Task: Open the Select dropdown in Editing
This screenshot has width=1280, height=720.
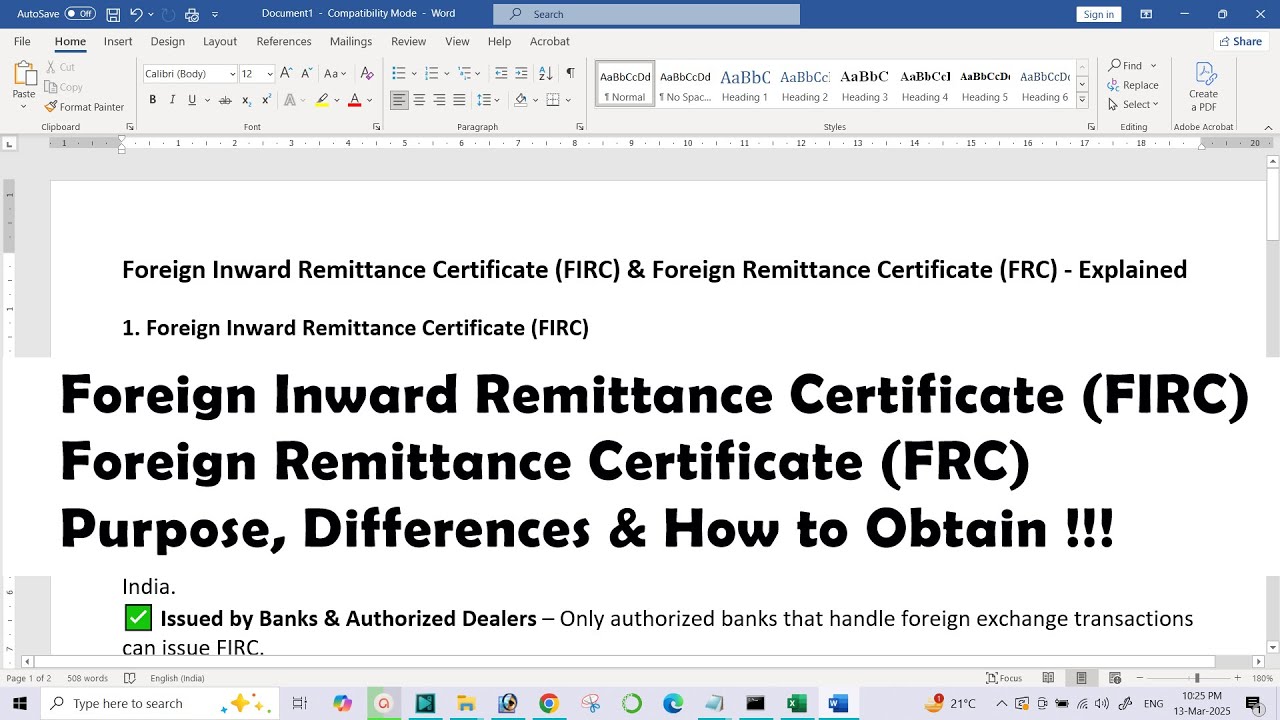Action: pyautogui.click(x=1133, y=104)
